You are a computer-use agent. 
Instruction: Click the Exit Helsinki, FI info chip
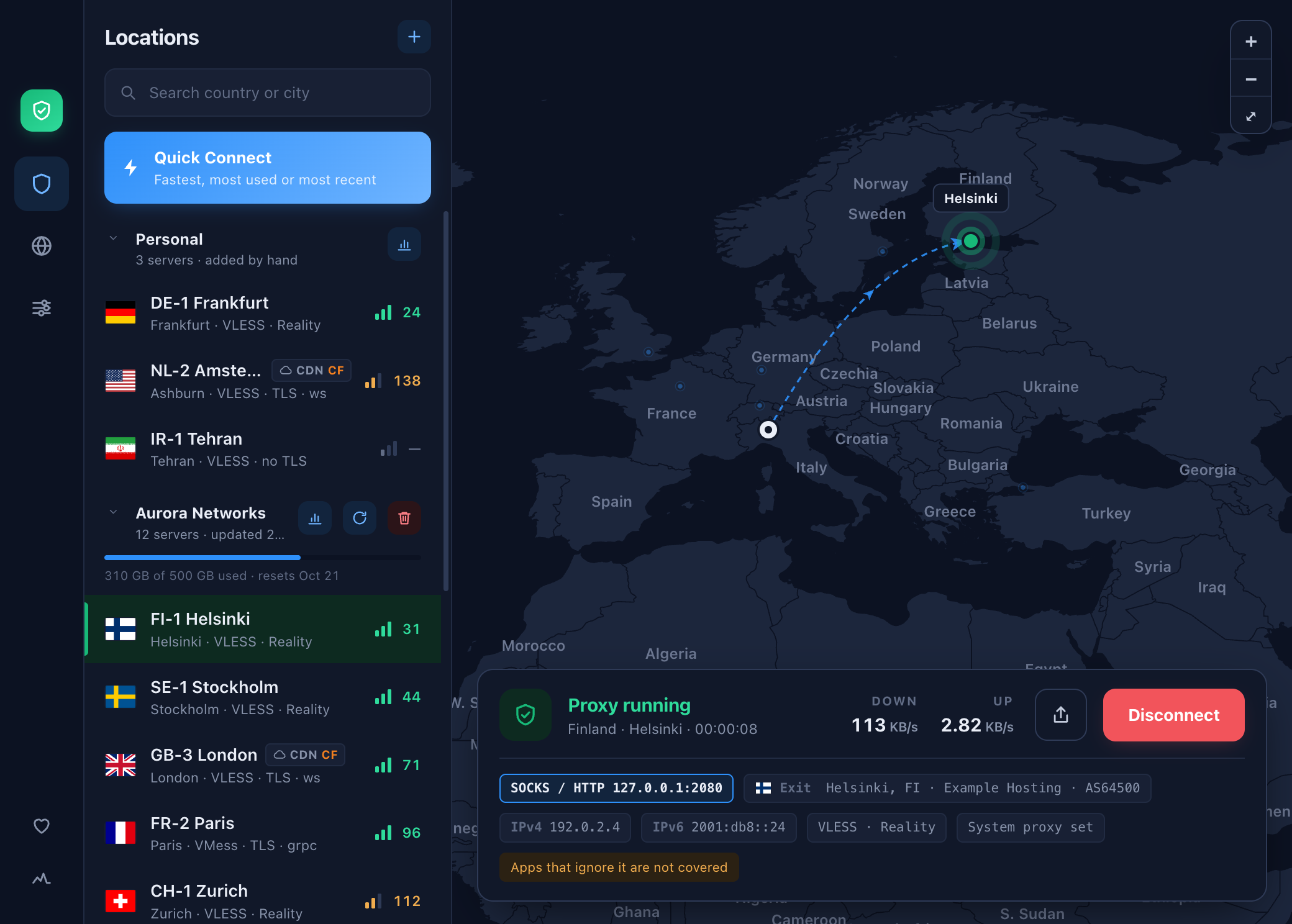pos(947,788)
